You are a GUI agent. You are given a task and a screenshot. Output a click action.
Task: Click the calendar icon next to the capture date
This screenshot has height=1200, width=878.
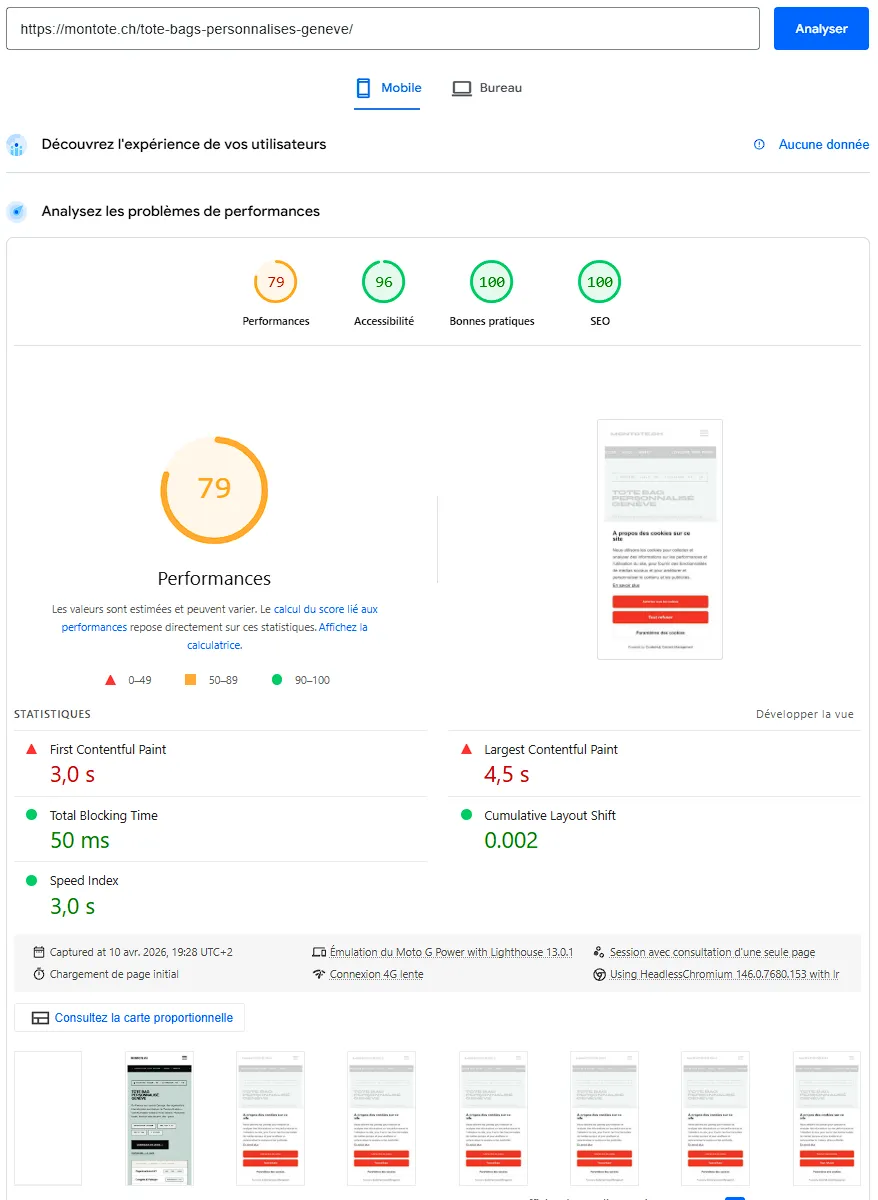coord(40,952)
